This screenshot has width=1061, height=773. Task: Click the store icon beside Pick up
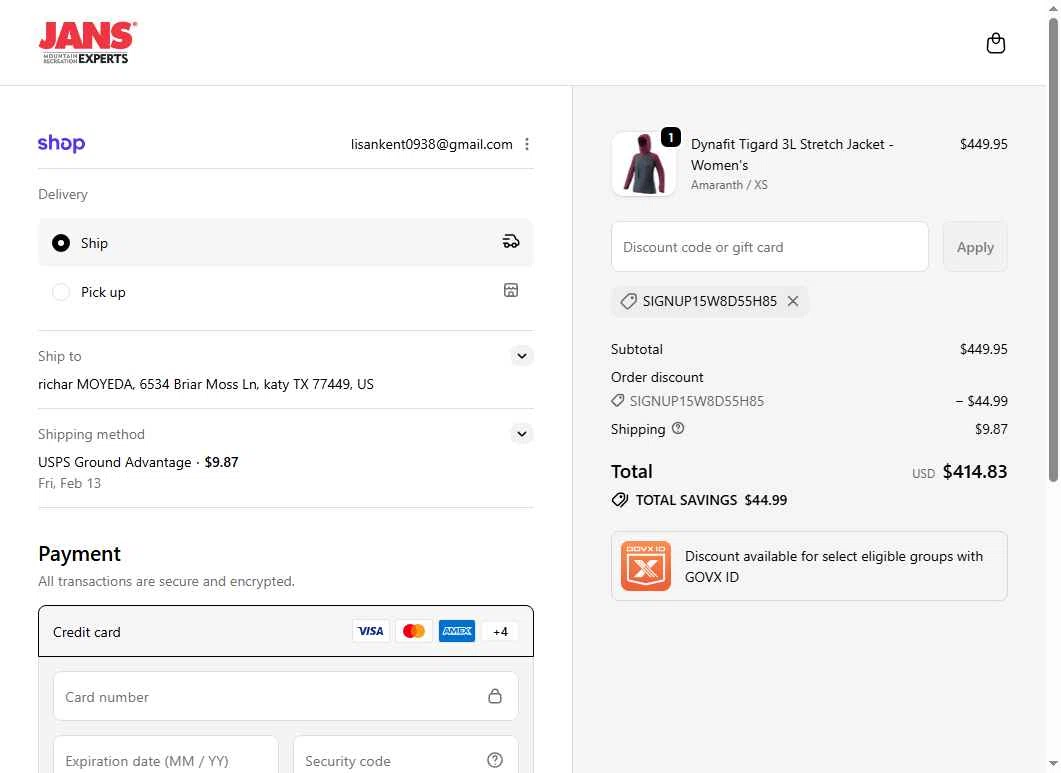pos(511,290)
